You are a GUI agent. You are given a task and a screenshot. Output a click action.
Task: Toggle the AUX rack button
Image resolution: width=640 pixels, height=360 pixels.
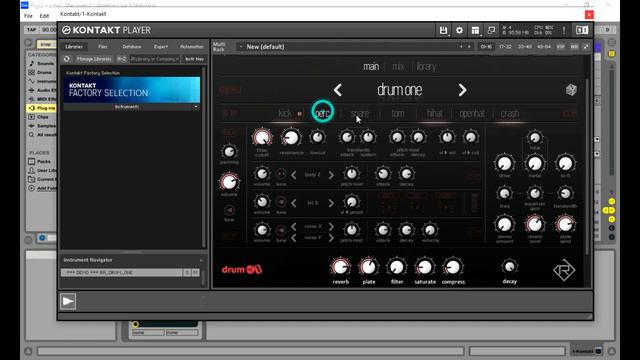pos(574,47)
